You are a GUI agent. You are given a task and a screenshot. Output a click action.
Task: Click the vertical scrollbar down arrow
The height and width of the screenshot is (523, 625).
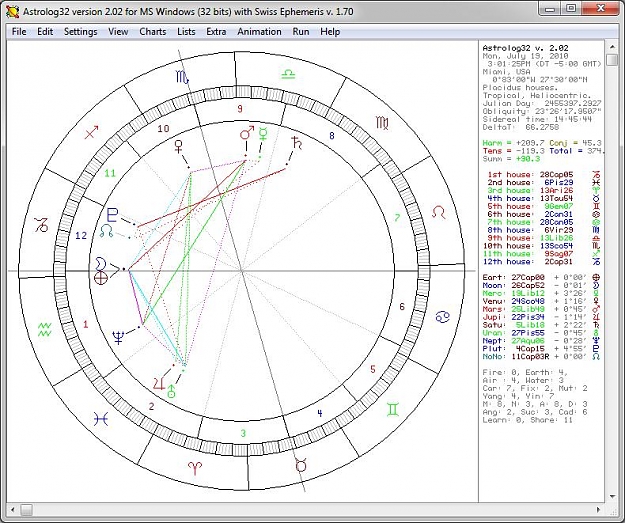[x=612, y=497]
